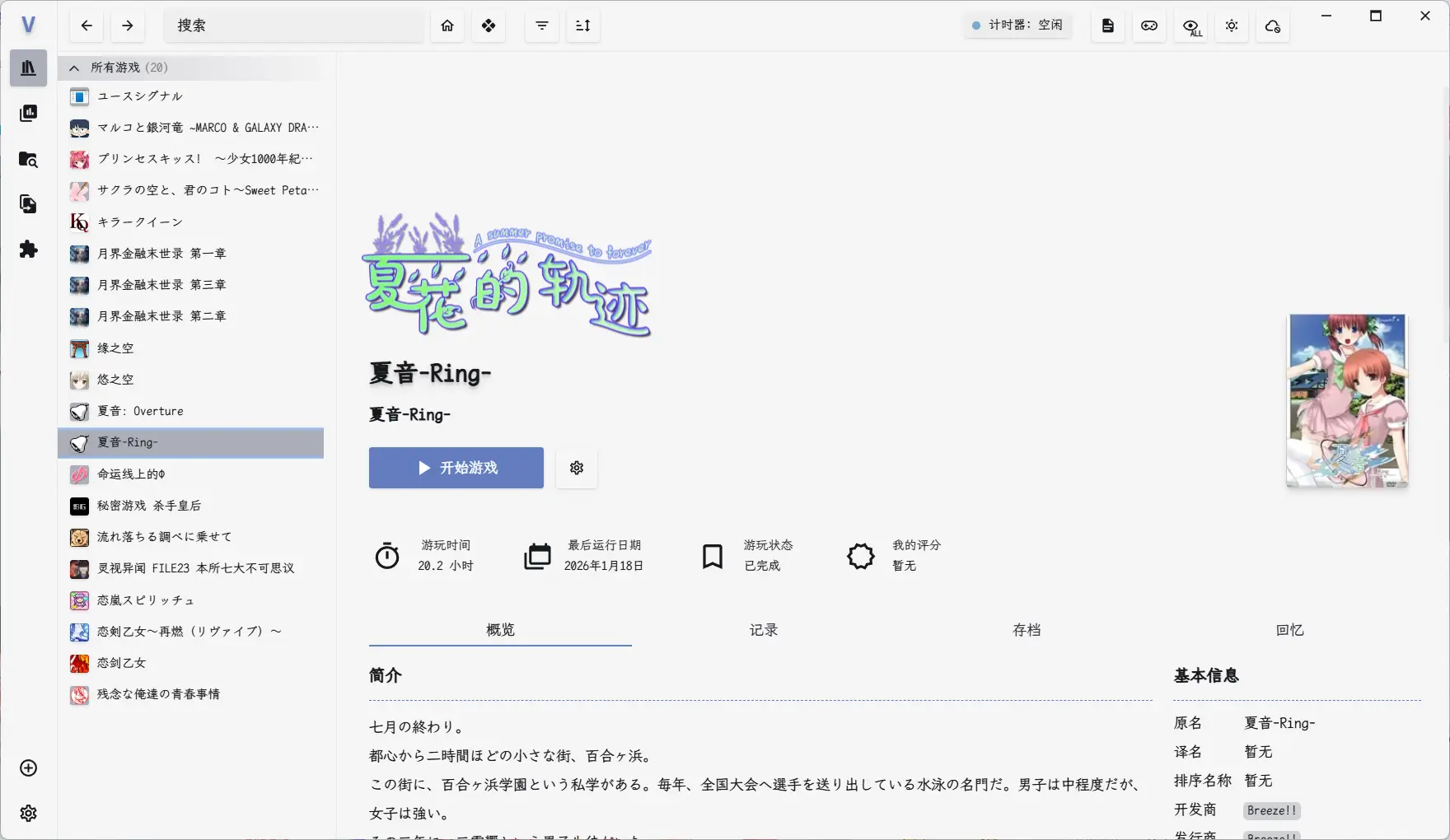This screenshot has width=1450, height=840.
Task: Click the home button in toolbar
Action: pos(447,26)
